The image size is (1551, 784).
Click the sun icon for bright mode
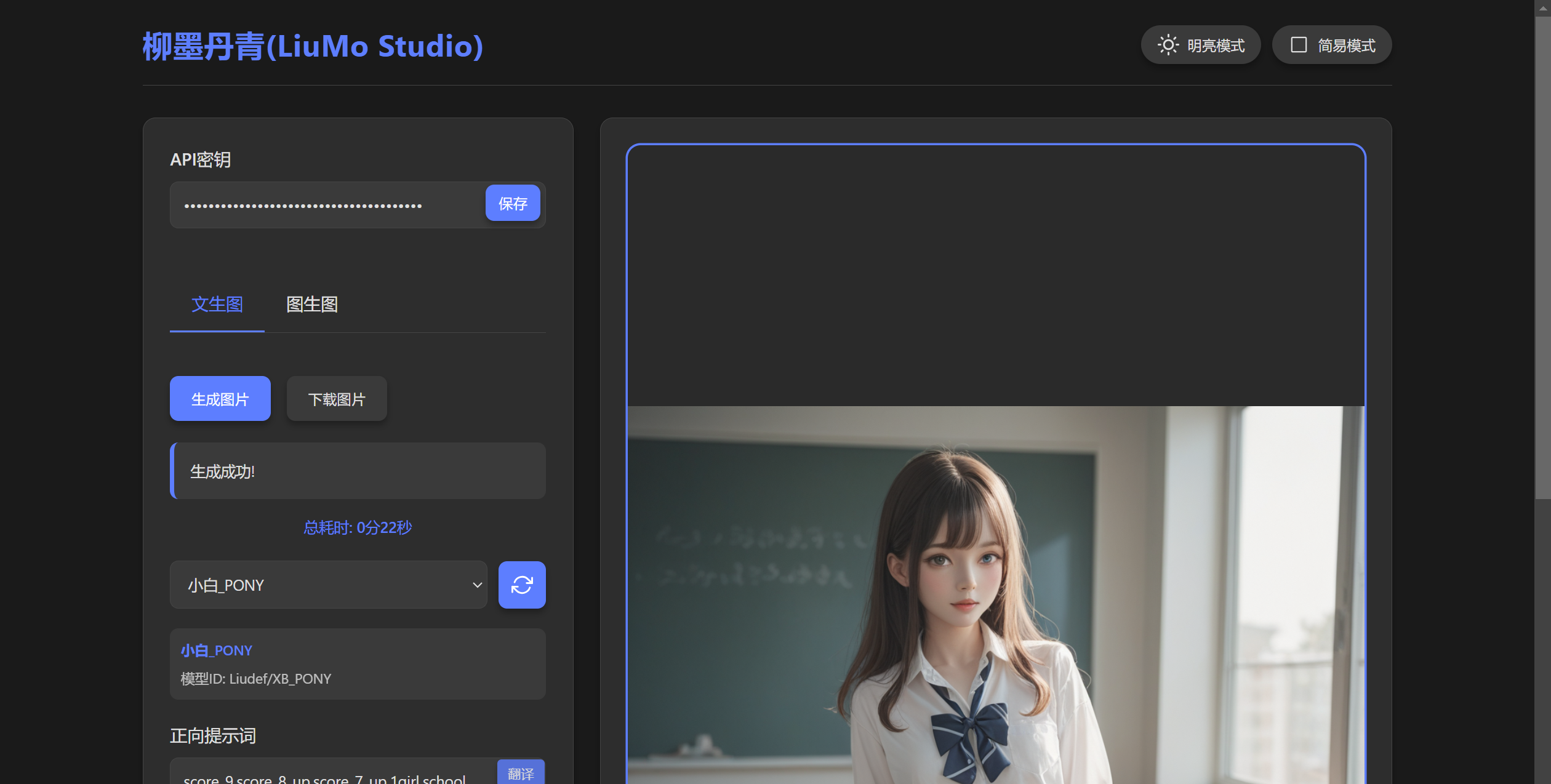click(x=1168, y=45)
